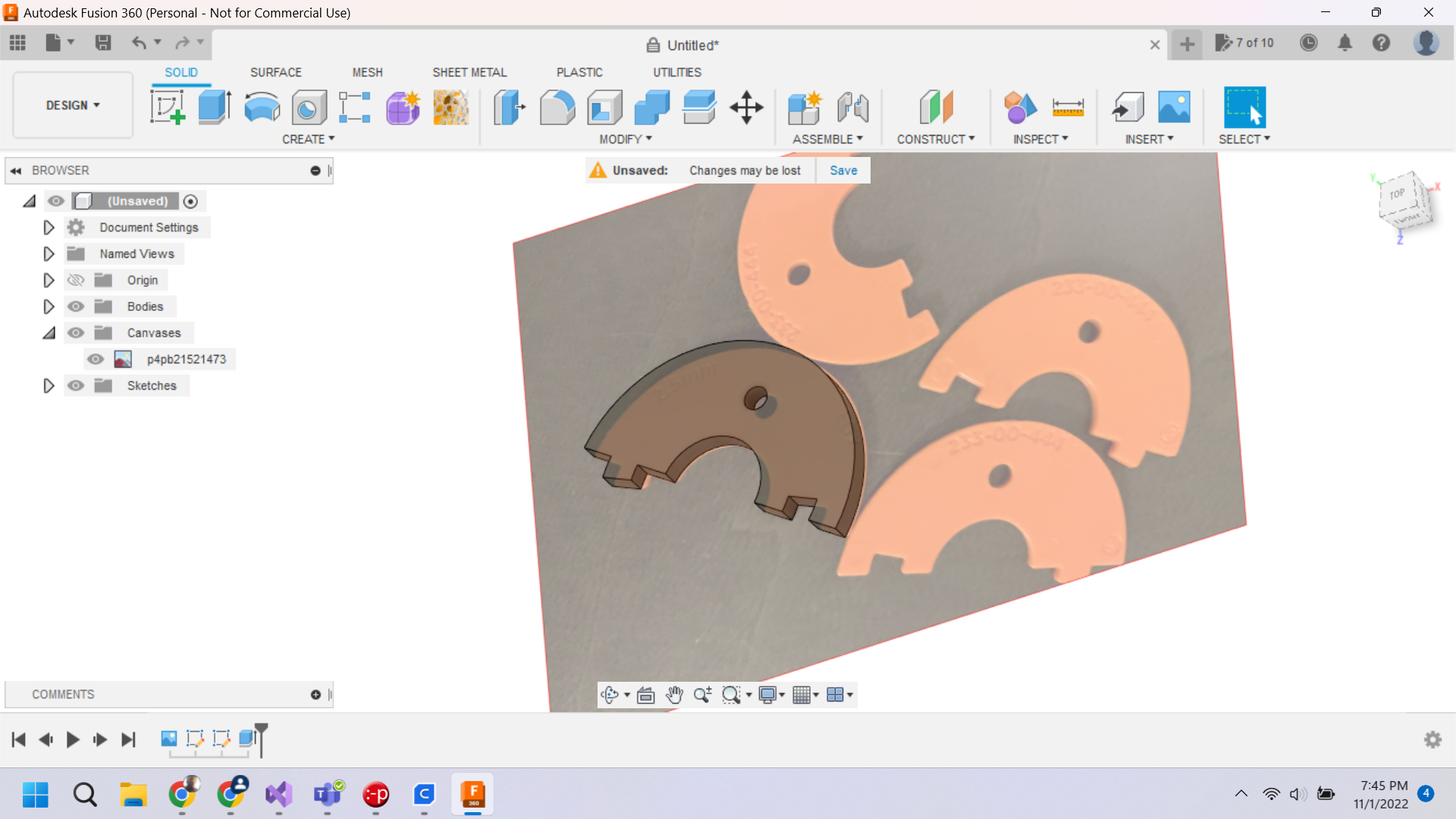
Task: Open the job status clock icon
Action: [1308, 43]
